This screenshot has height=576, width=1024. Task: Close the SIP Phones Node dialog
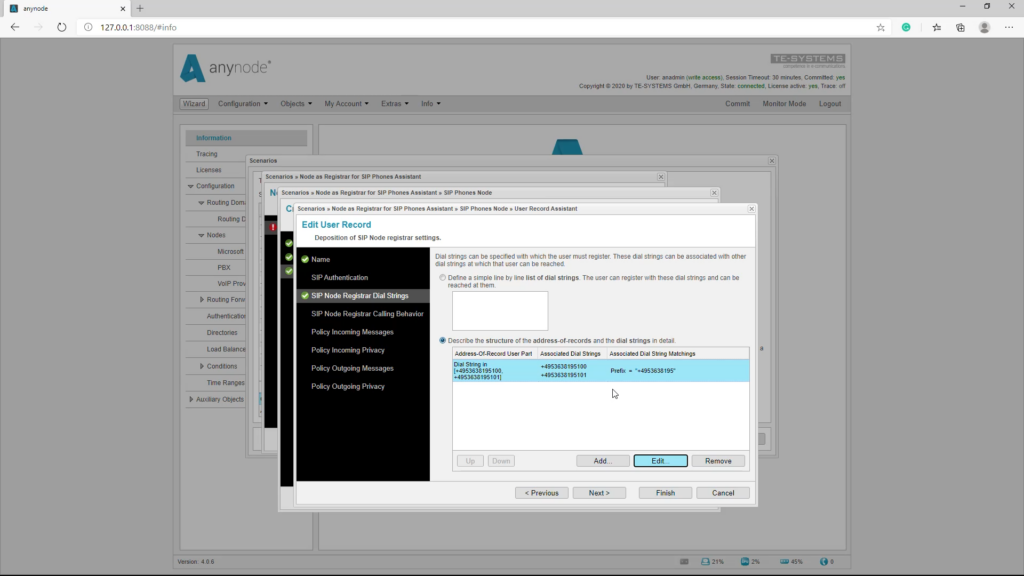click(714, 193)
